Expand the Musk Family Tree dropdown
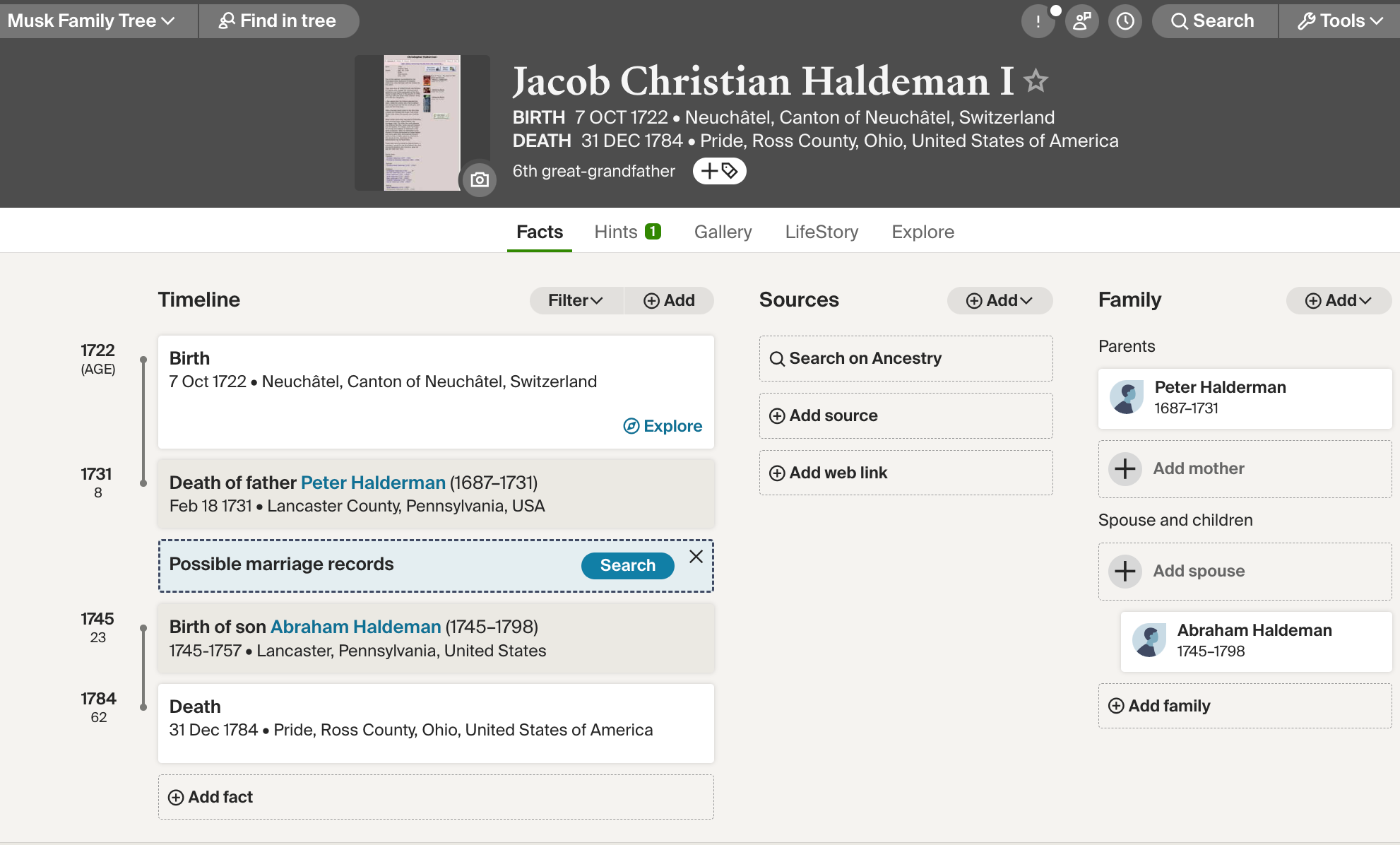The image size is (1400, 845). coord(91,20)
